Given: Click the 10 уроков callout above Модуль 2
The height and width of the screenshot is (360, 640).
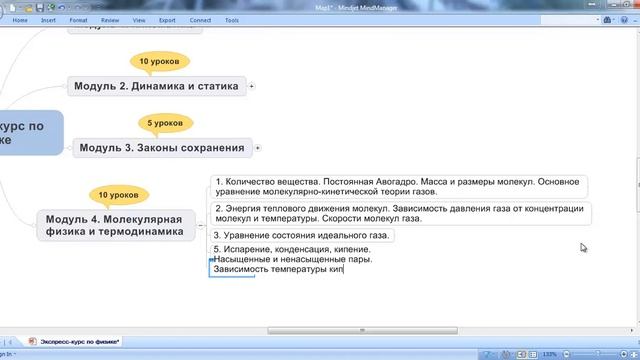Looking at the screenshot, I should pyautogui.click(x=160, y=62).
